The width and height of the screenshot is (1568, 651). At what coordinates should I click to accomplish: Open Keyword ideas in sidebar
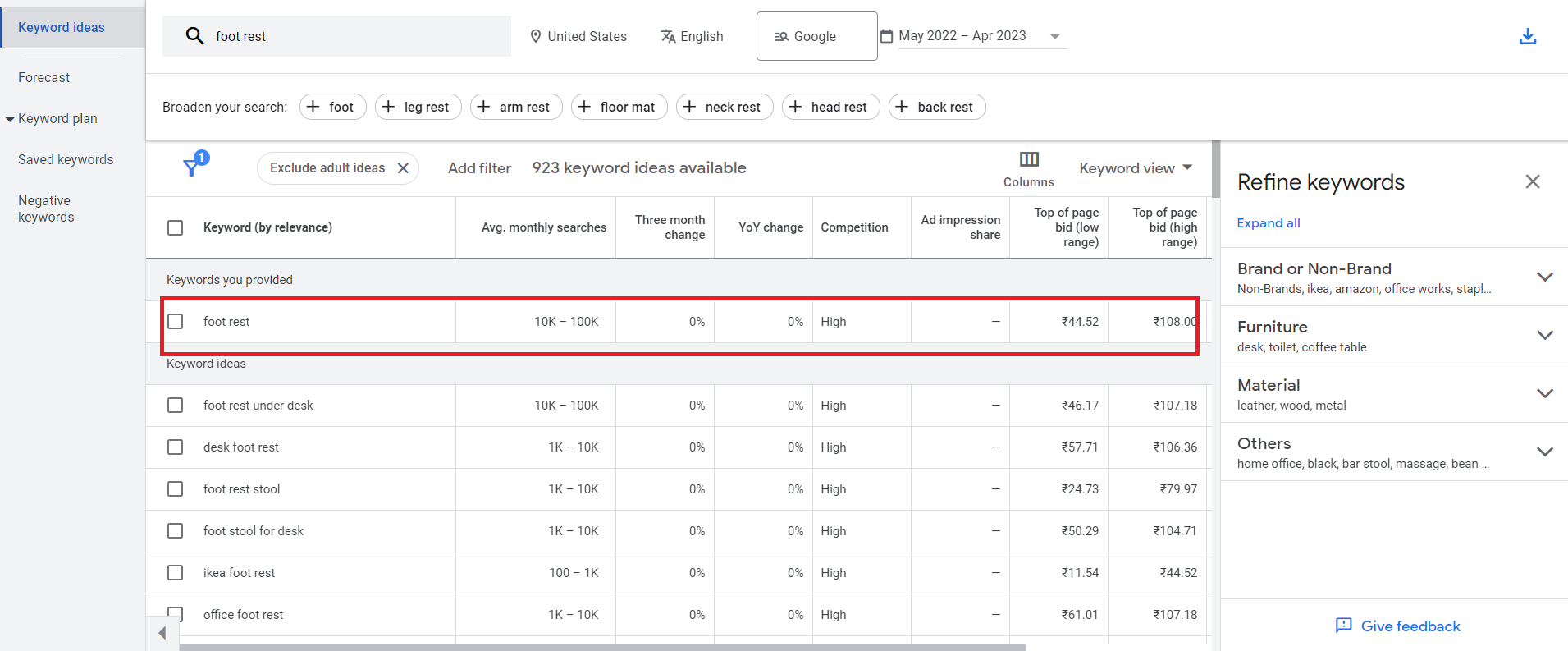click(62, 27)
